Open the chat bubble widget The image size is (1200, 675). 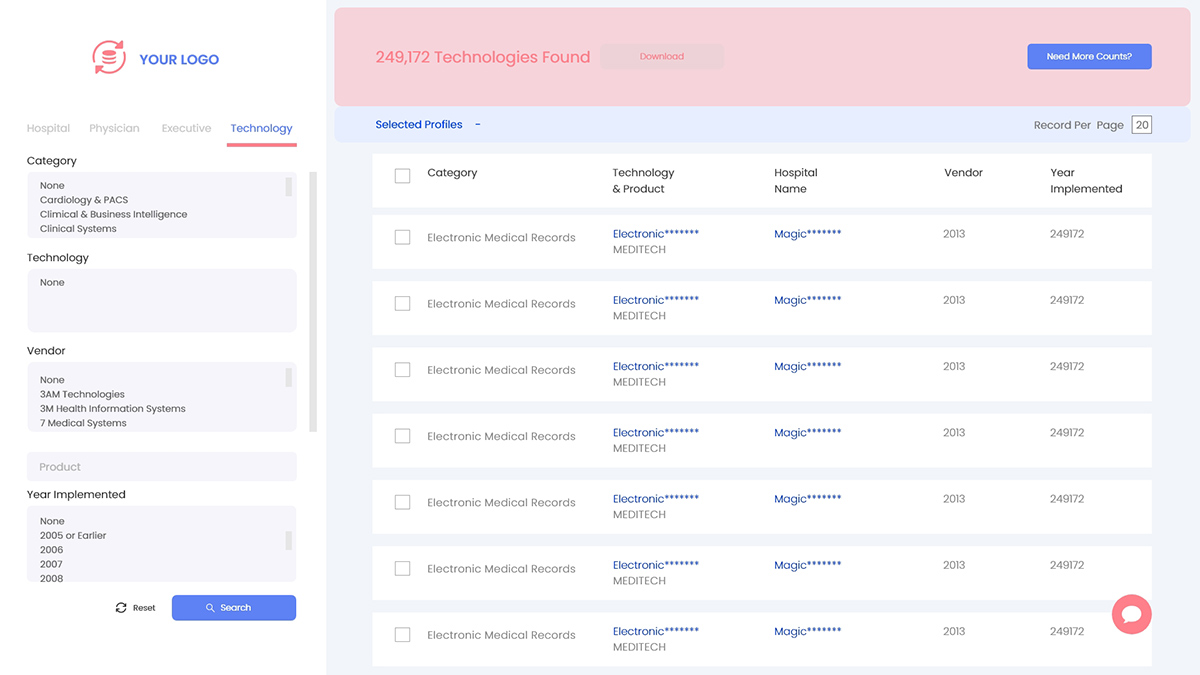pyautogui.click(x=1131, y=614)
